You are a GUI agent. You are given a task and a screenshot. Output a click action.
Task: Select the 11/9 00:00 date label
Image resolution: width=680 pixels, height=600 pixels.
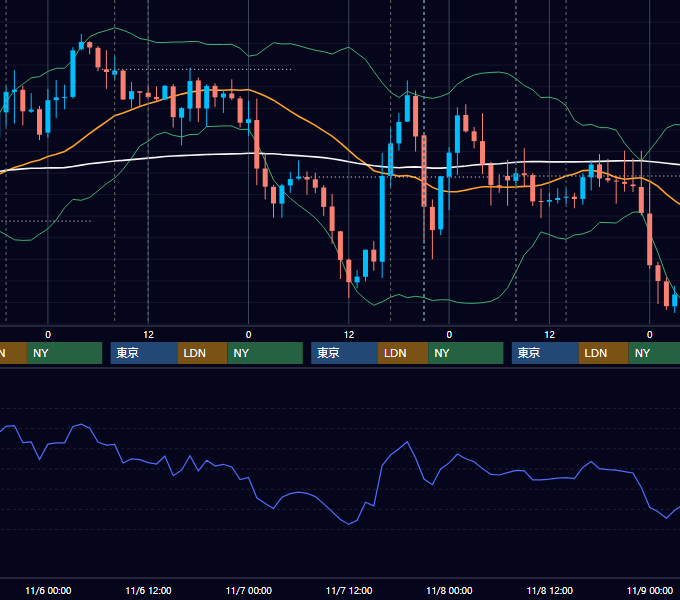(x=650, y=590)
